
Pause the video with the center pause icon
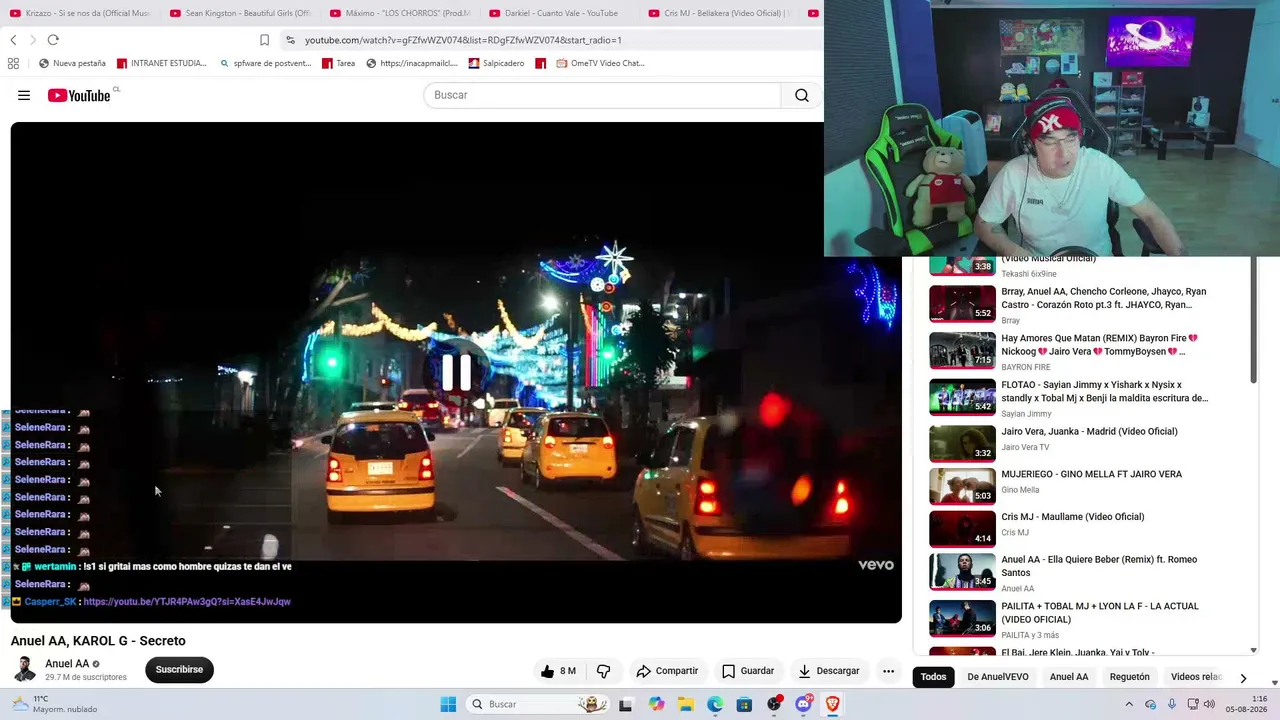pyautogui.click(x=456, y=371)
